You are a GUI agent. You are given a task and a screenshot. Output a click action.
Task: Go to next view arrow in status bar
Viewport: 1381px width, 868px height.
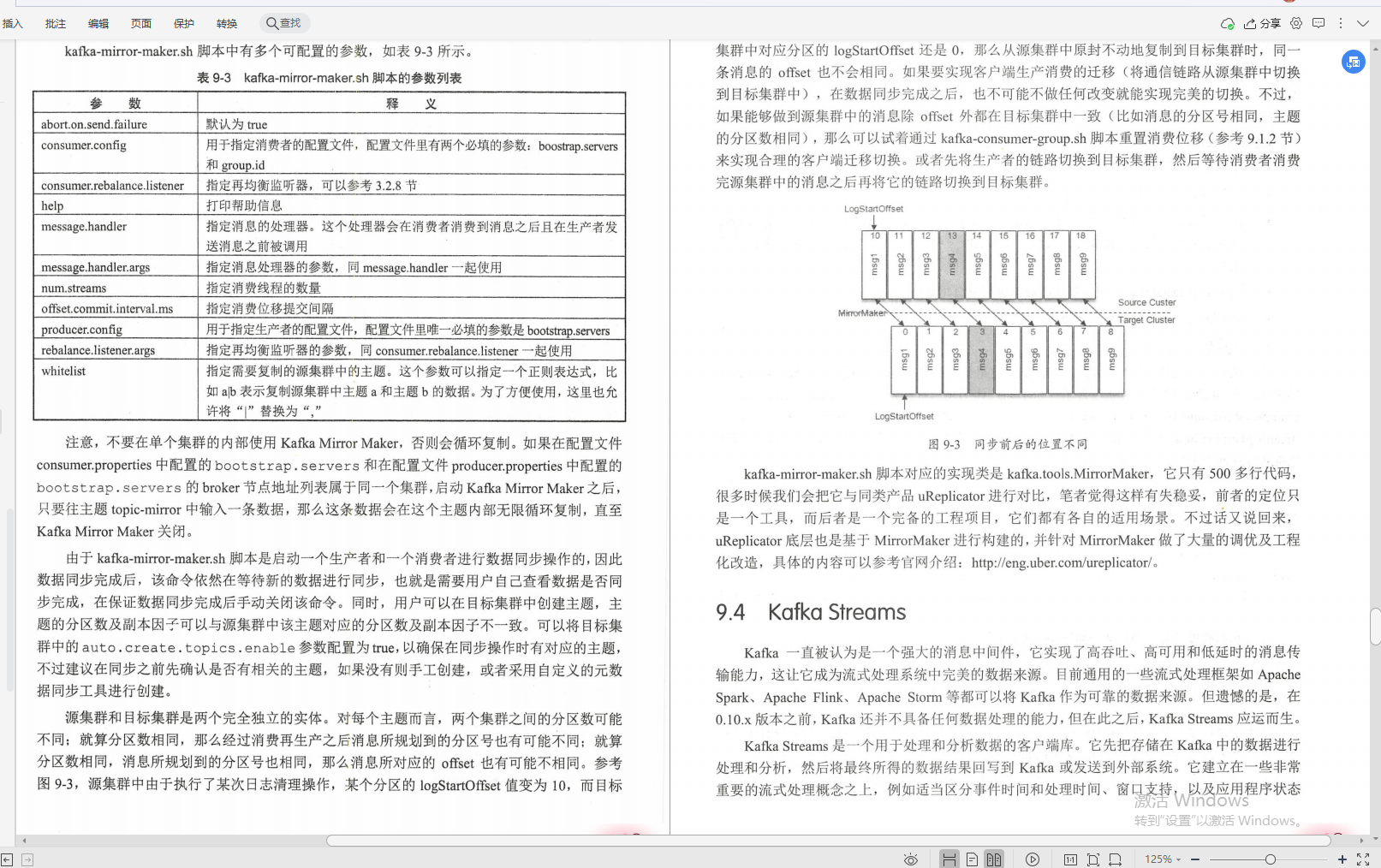(27, 859)
